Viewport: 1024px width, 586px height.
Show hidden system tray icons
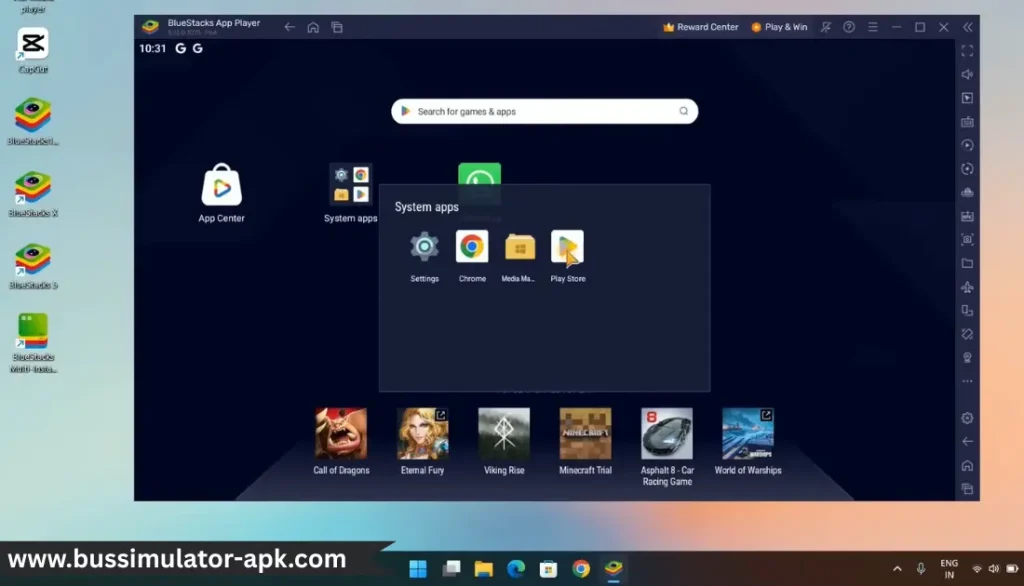click(x=897, y=569)
